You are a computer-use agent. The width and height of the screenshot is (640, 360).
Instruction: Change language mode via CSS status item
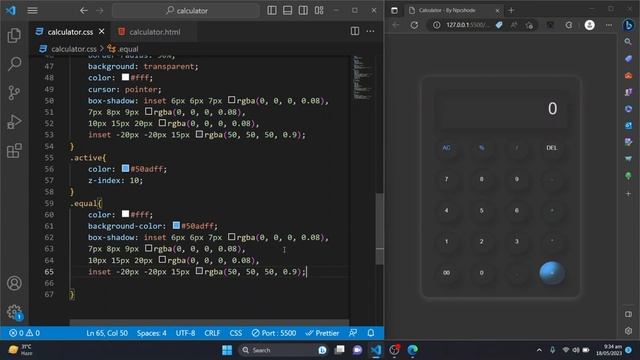click(236, 333)
